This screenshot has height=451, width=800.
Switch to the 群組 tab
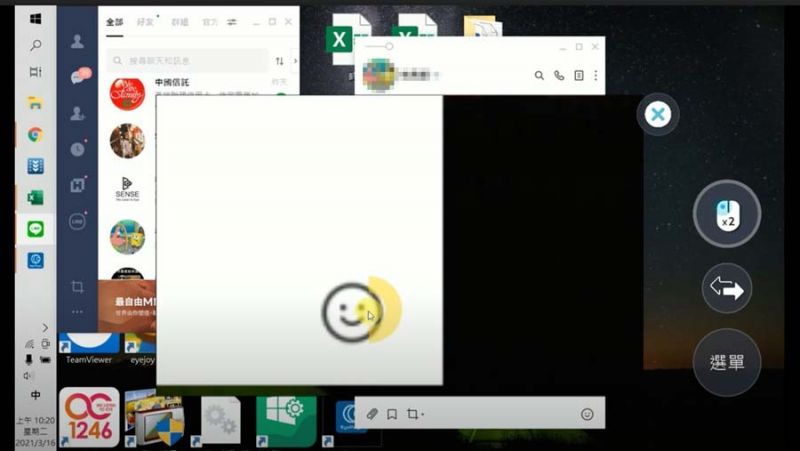pyautogui.click(x=178, y=22)
